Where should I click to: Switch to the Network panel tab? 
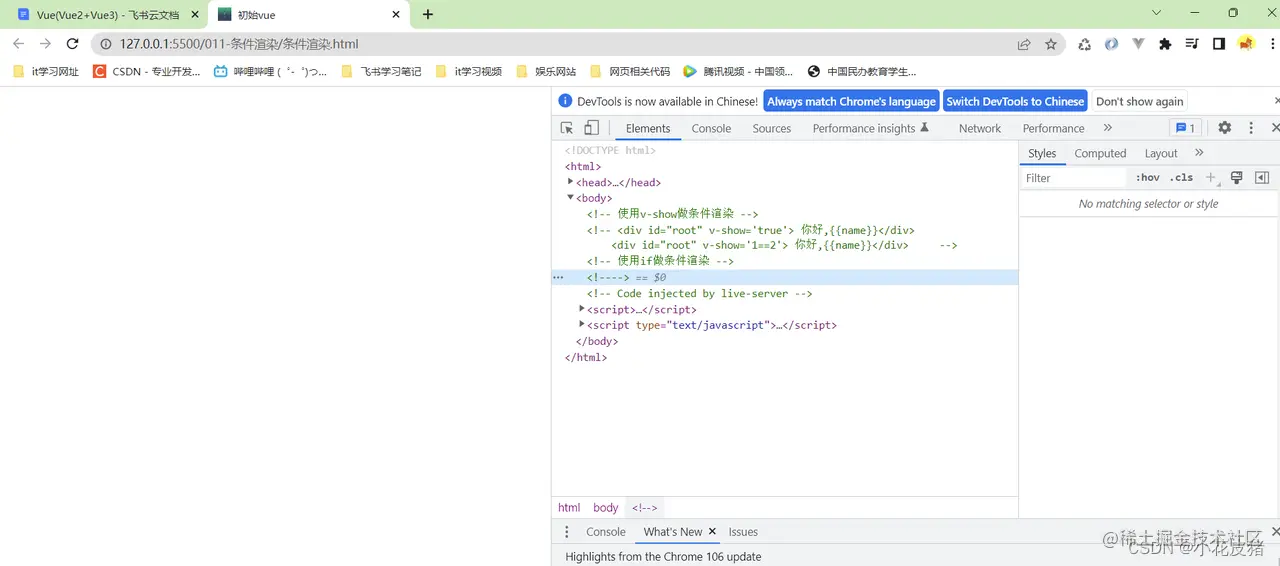979,128
